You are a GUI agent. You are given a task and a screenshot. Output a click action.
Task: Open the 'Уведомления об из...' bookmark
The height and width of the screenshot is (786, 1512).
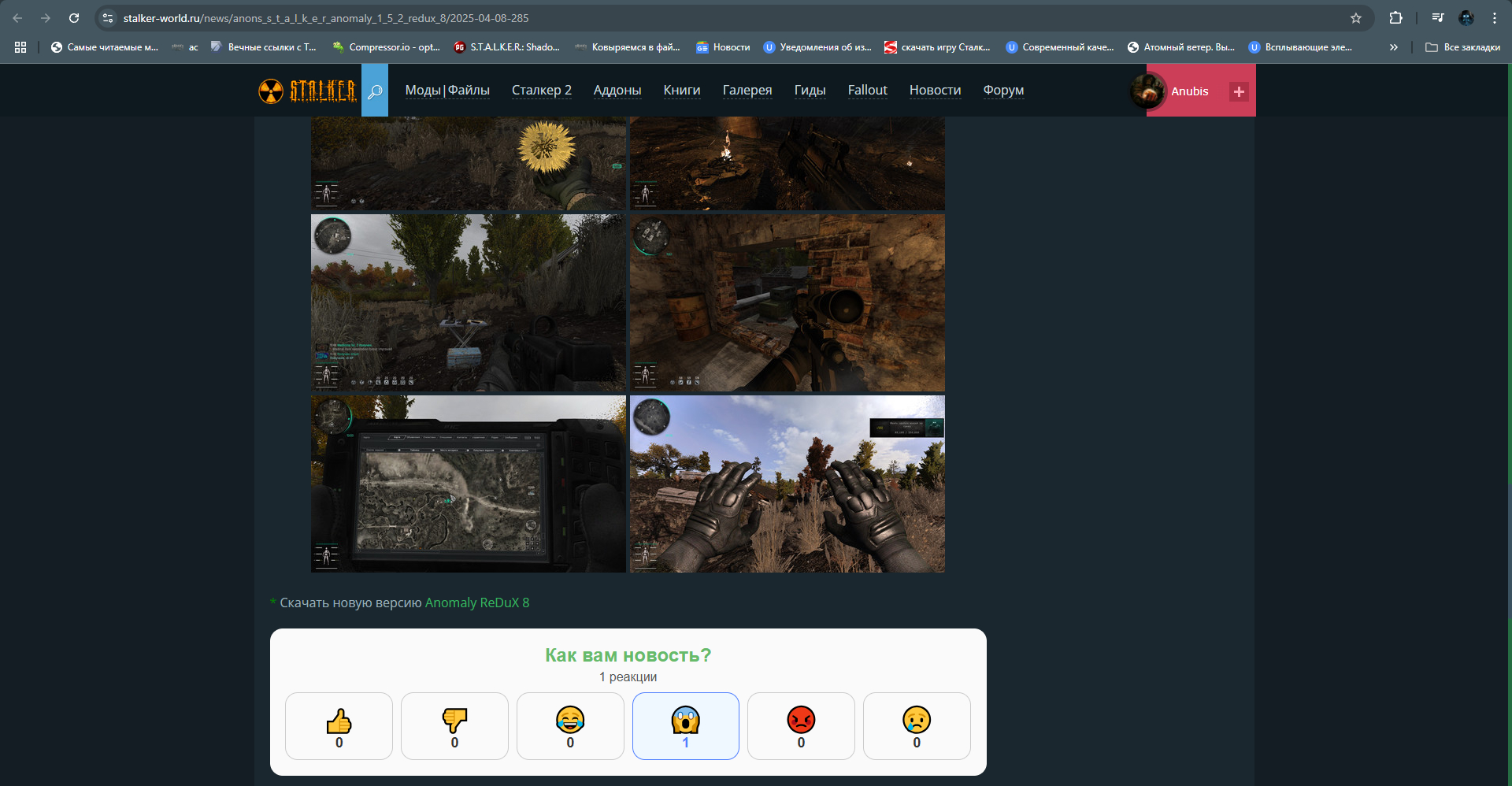coord(818,47)
